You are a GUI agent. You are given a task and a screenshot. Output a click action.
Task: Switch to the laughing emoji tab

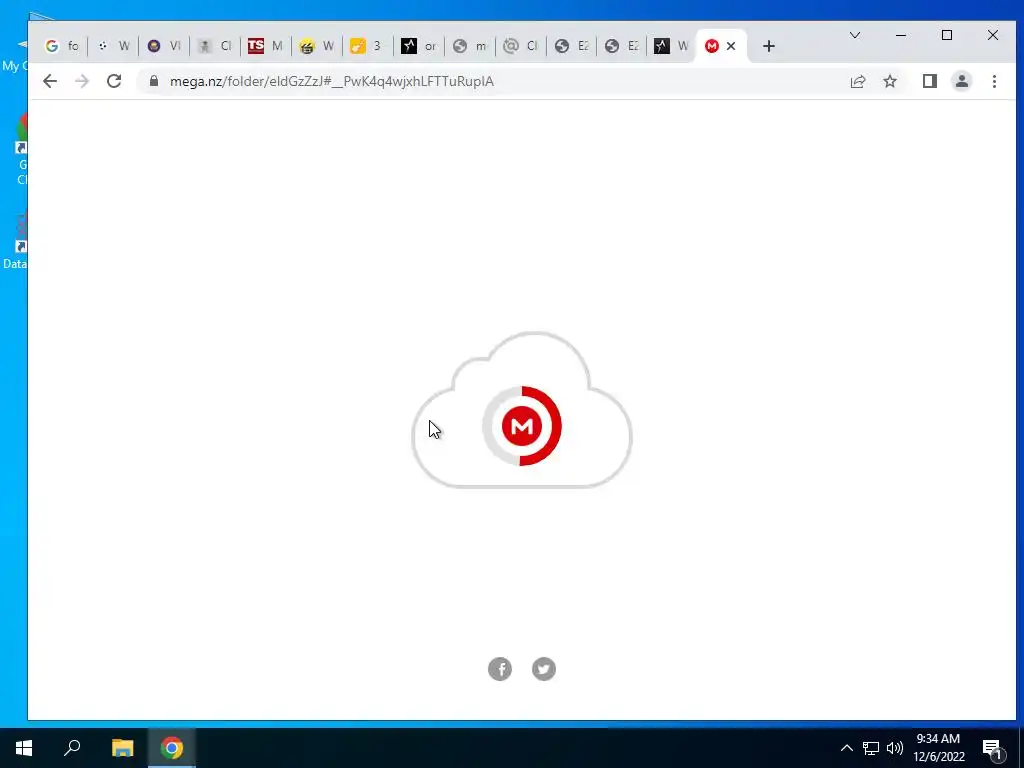point(316,46)
